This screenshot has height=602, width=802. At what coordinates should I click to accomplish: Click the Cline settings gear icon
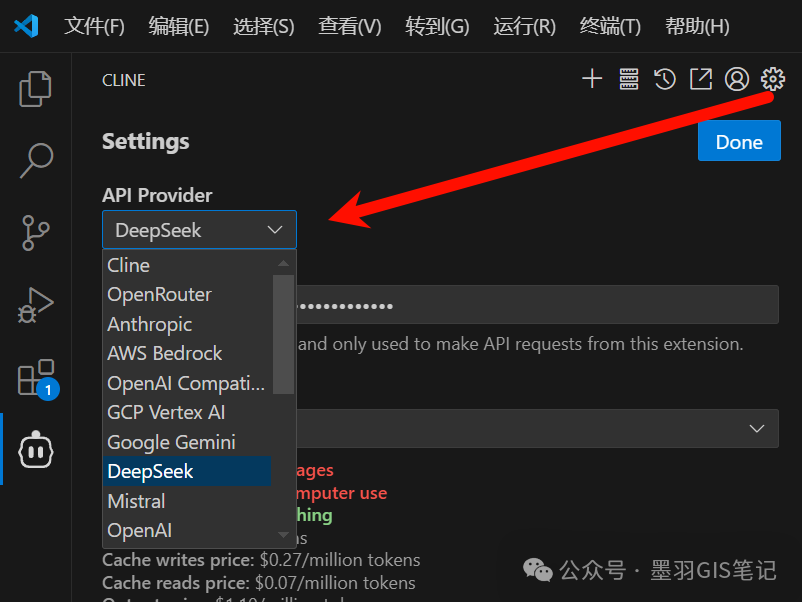pos(773,79)
